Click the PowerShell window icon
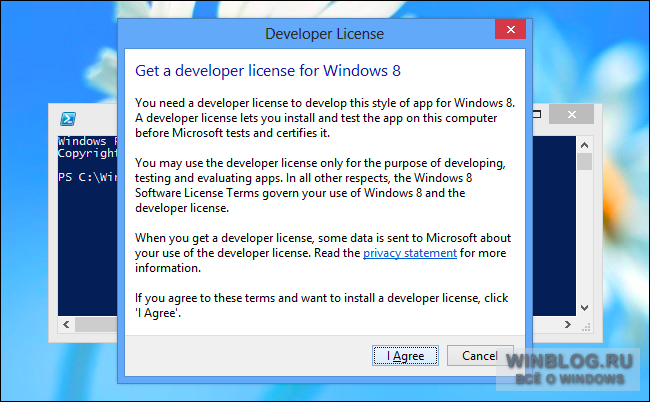The height and width of the screenshot is (402, 650). 68,119
